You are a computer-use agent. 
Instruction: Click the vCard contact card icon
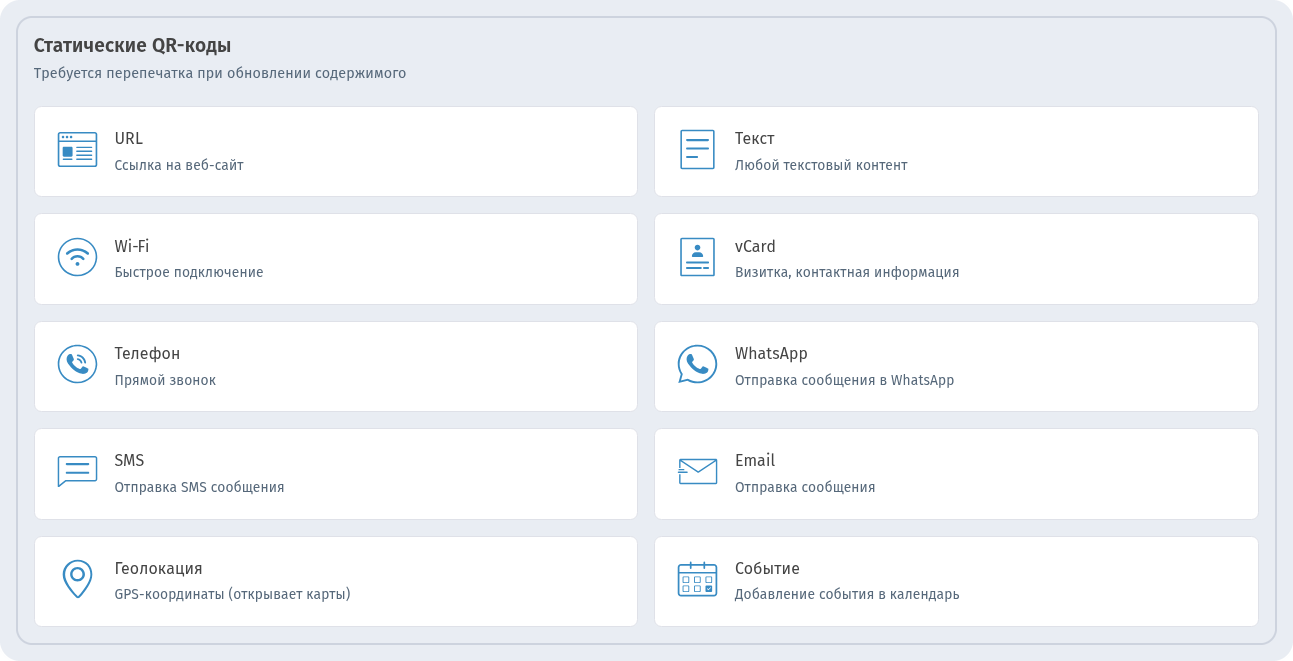click(697, 257)
